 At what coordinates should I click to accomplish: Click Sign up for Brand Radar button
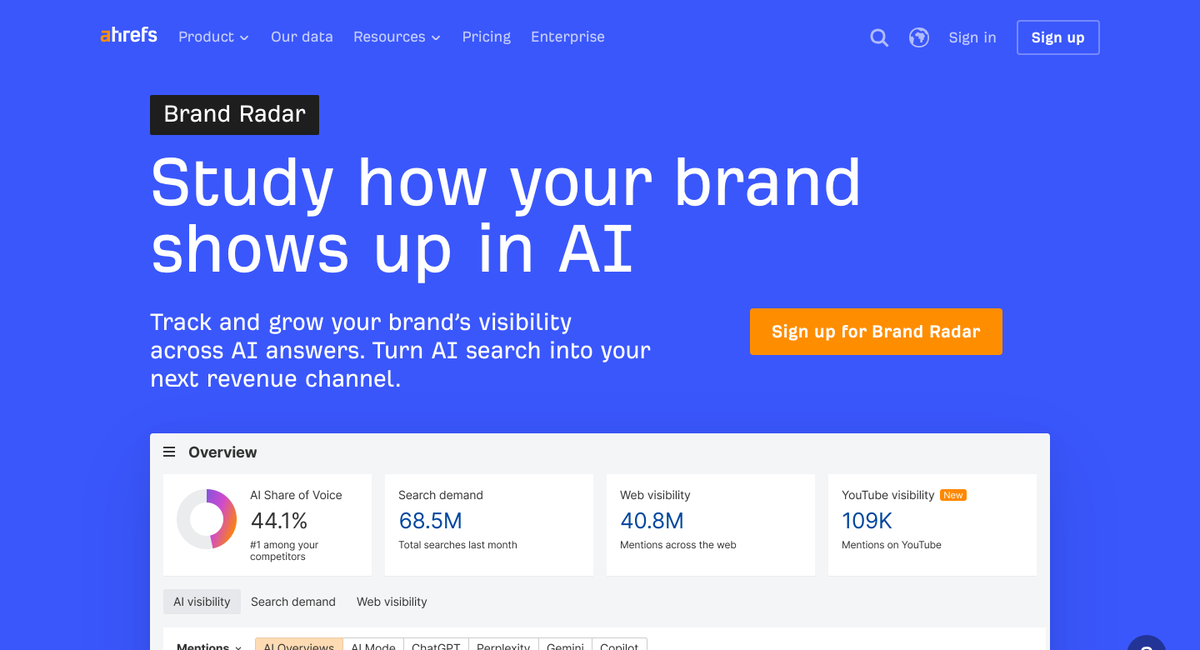coord(876,331)
